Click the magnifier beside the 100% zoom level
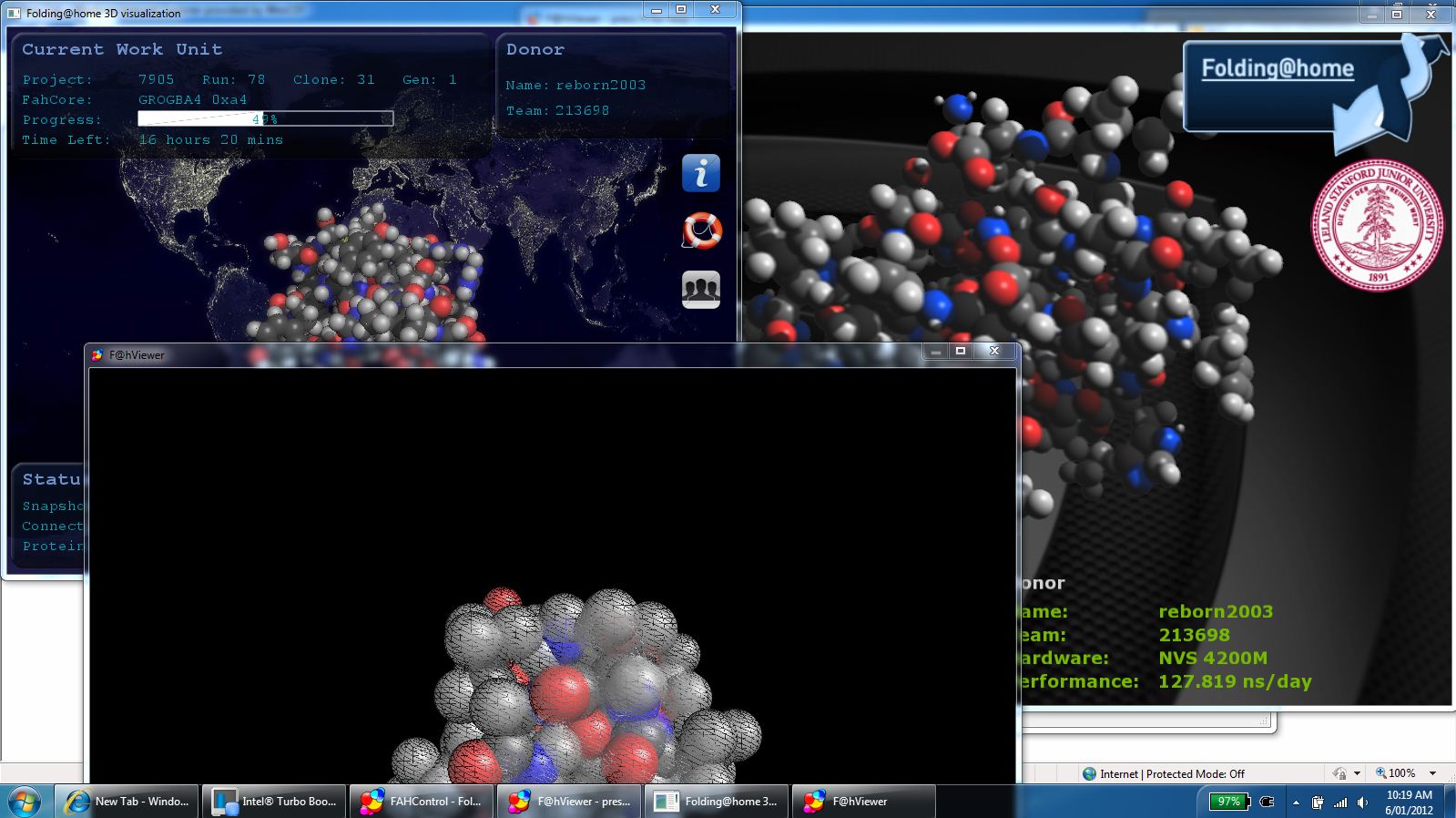Screen dimensions: 1456x818 tap(1380, 773)
